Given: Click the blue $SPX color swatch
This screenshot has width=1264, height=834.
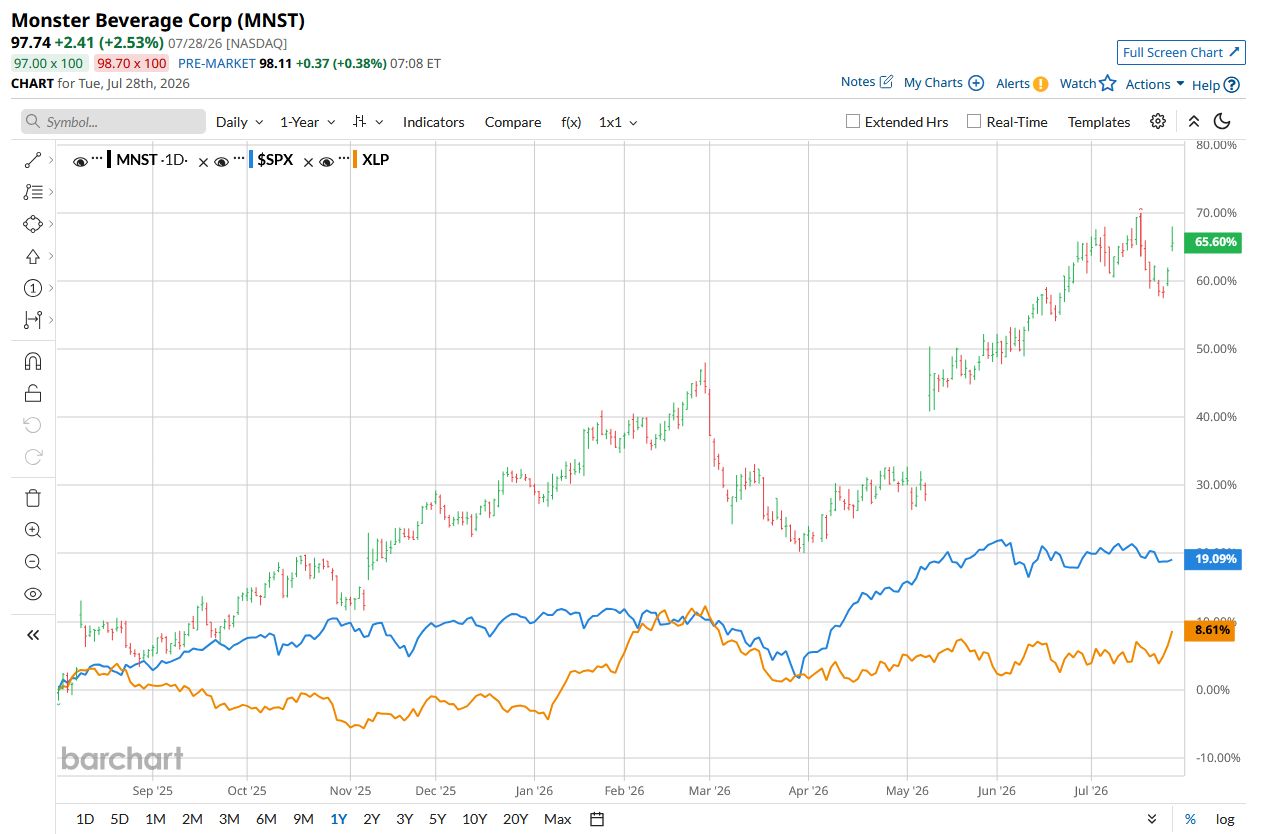Looking at the screenshot, I should (249, 160).
